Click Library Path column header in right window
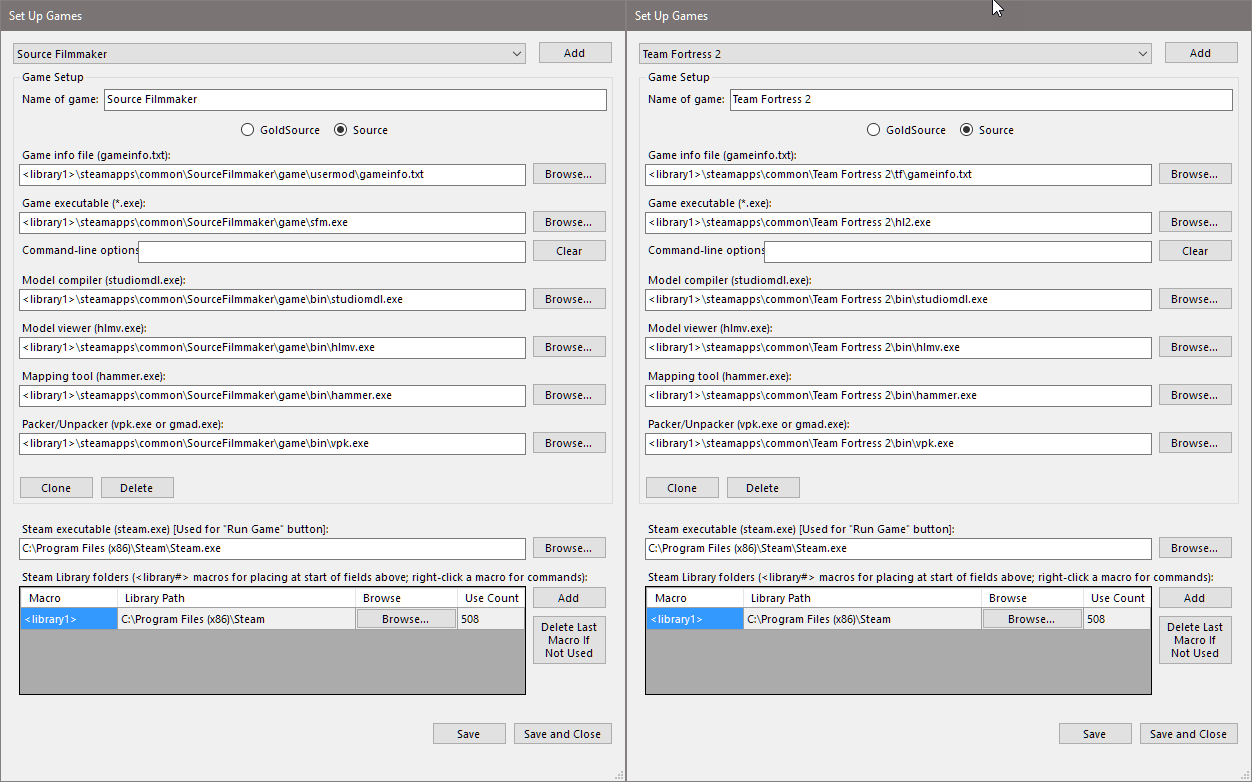The width and height of the screenshot is (1252, 782). click(861, 598)
